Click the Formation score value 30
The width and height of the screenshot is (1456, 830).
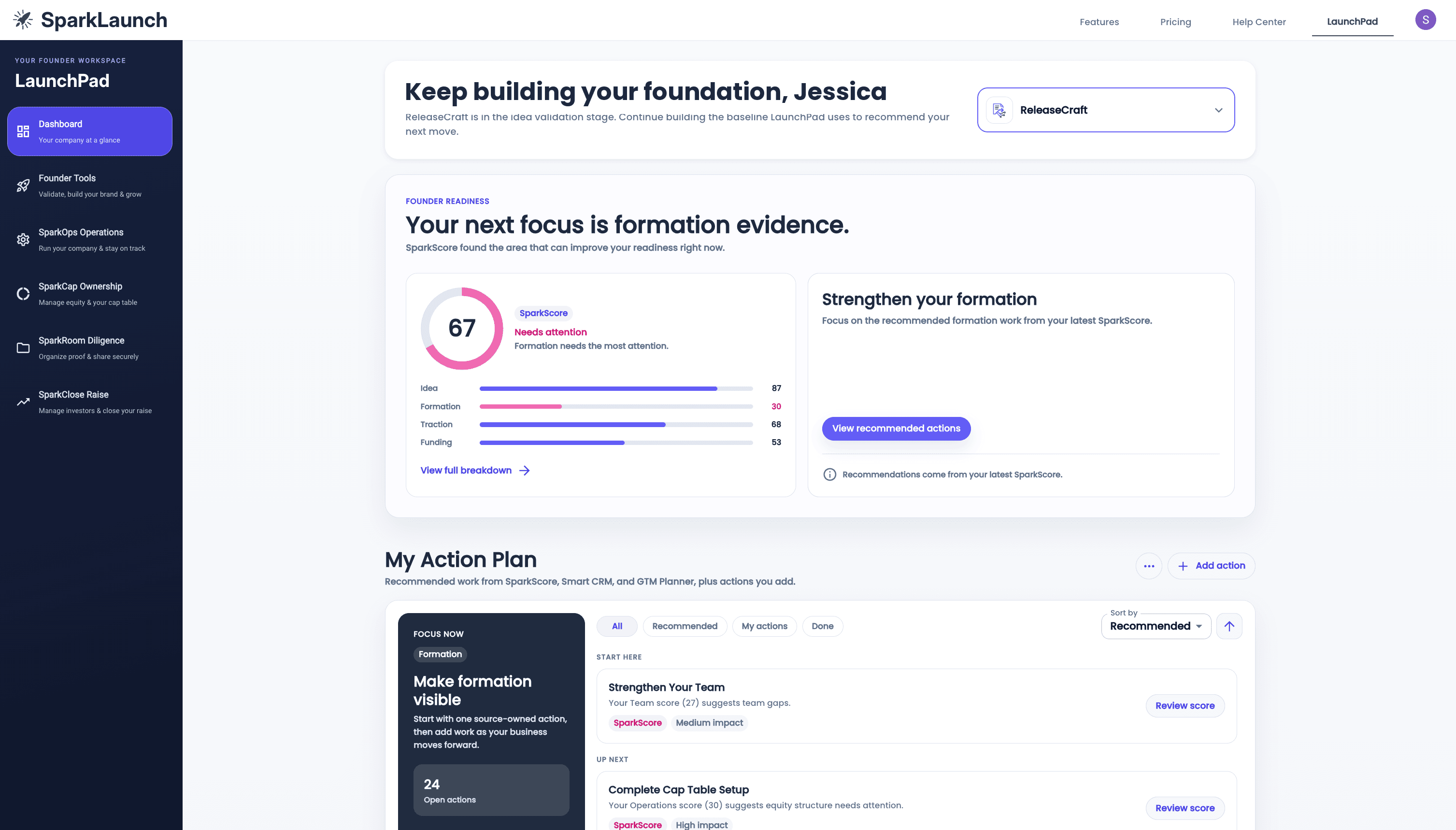(776, 407)
